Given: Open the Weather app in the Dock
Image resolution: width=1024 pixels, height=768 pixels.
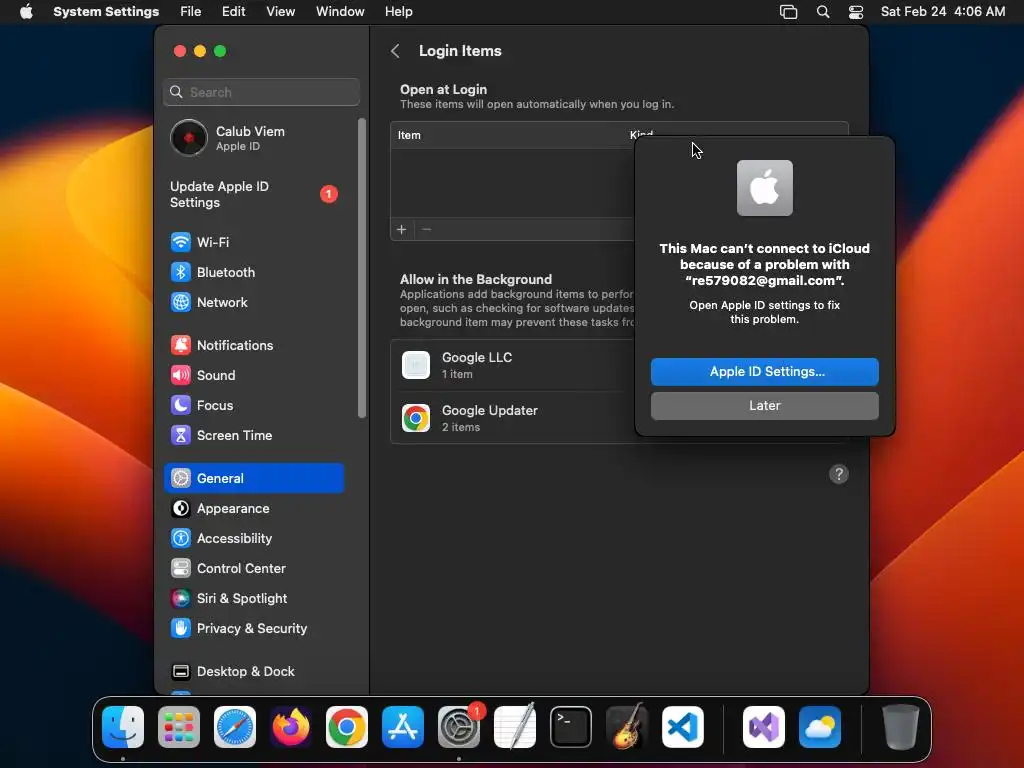Looking at the screenshot, I should tap(820, 727).
